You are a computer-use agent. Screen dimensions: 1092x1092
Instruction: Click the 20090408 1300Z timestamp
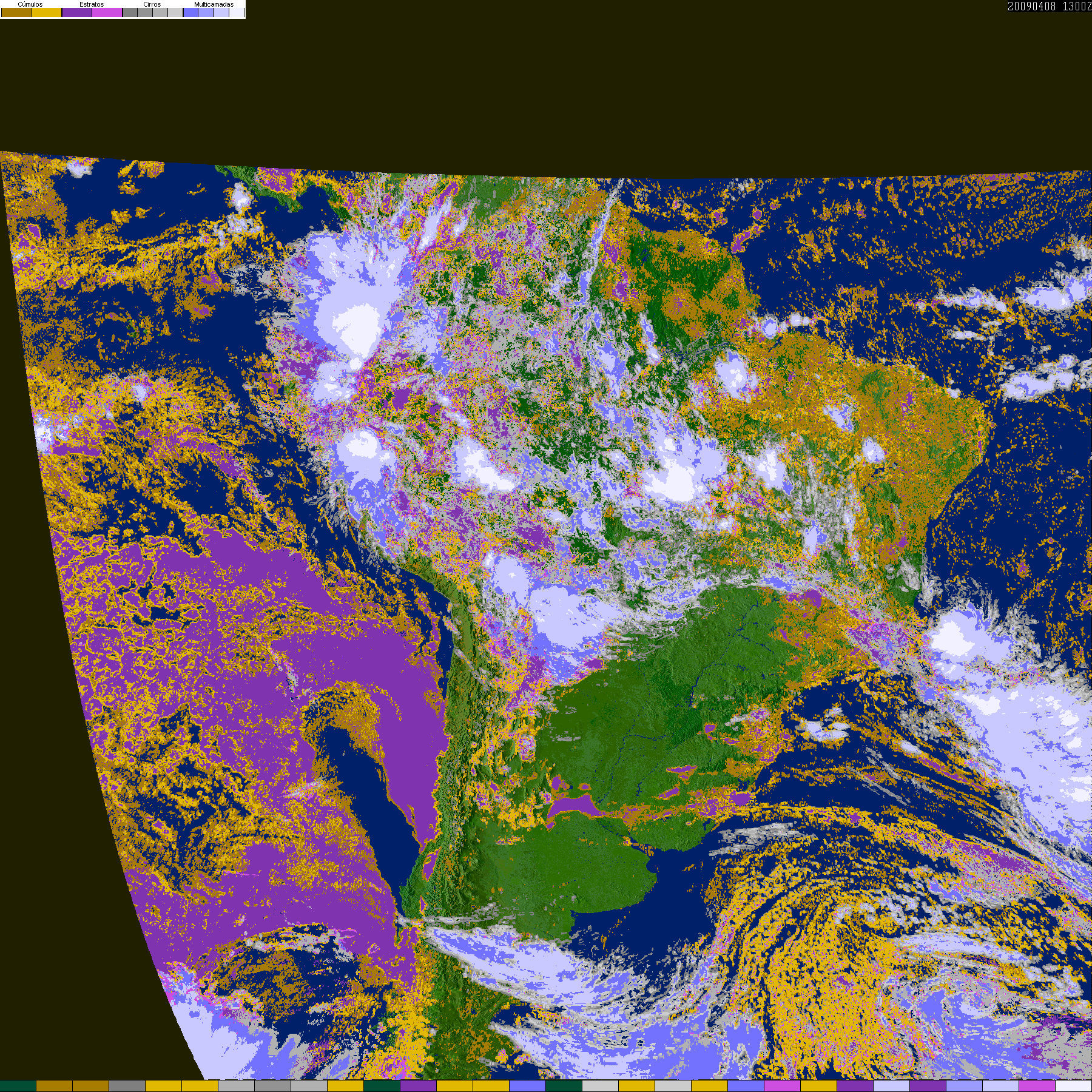(1050, 6)
